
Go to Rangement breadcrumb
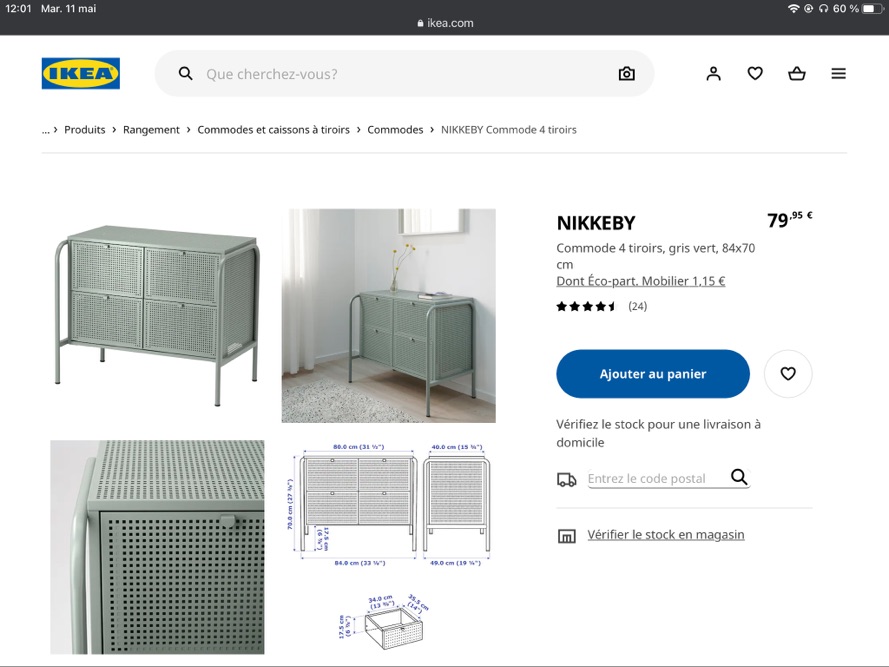coord(151,130)
